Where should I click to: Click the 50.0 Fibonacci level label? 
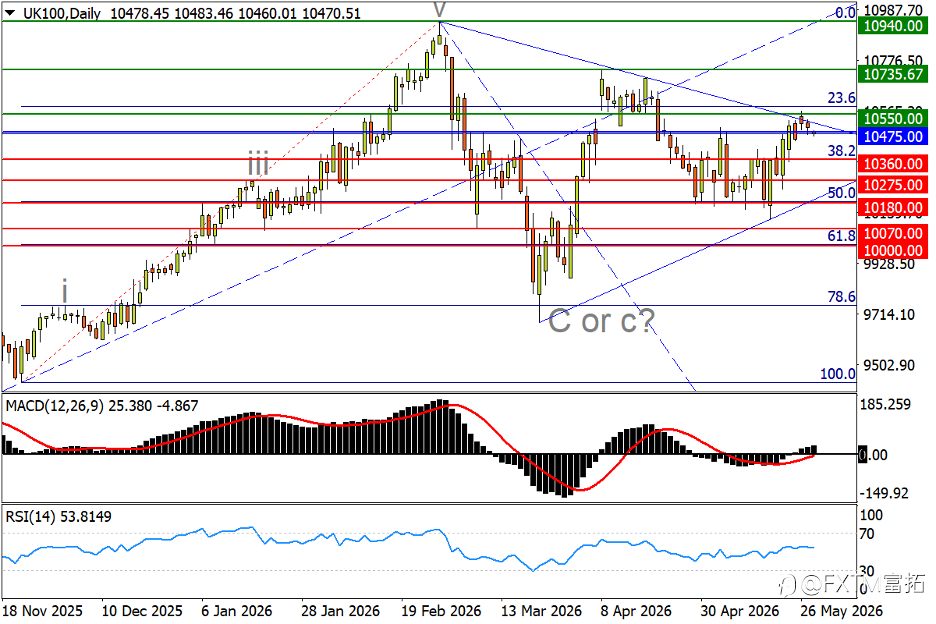pyautogui.click(x=841, y=193)
